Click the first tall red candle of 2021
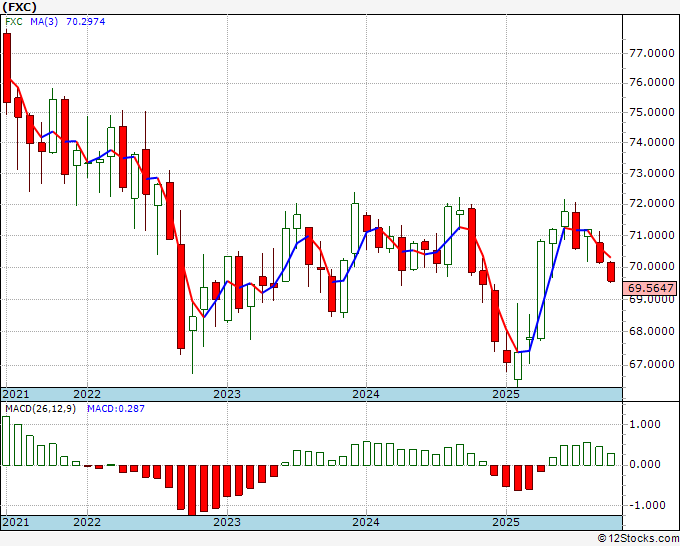Viewport: 680px width, 546px height. tap(7, 68)
